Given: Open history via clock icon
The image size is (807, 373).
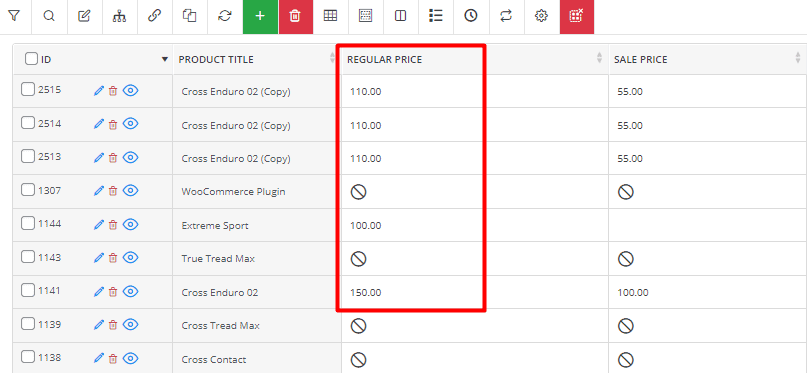Looking at the screenshot, I should 471,16.
